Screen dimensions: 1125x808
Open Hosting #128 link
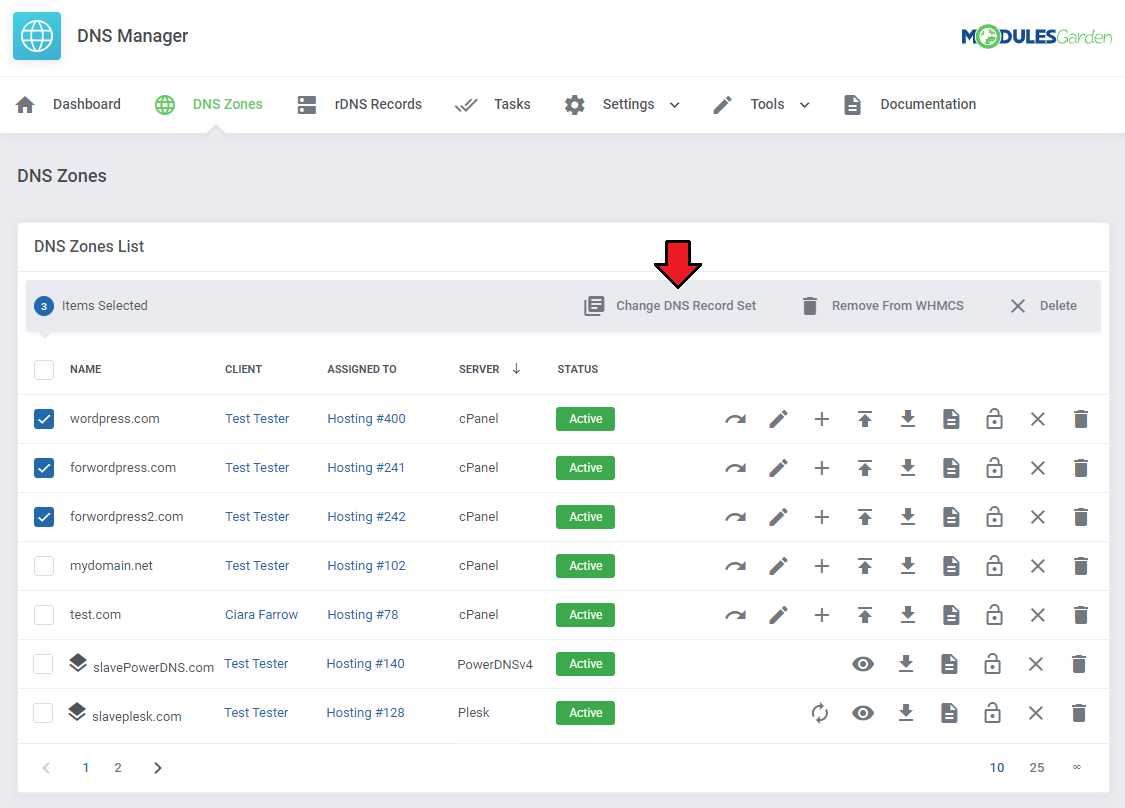tap(365, 713)
